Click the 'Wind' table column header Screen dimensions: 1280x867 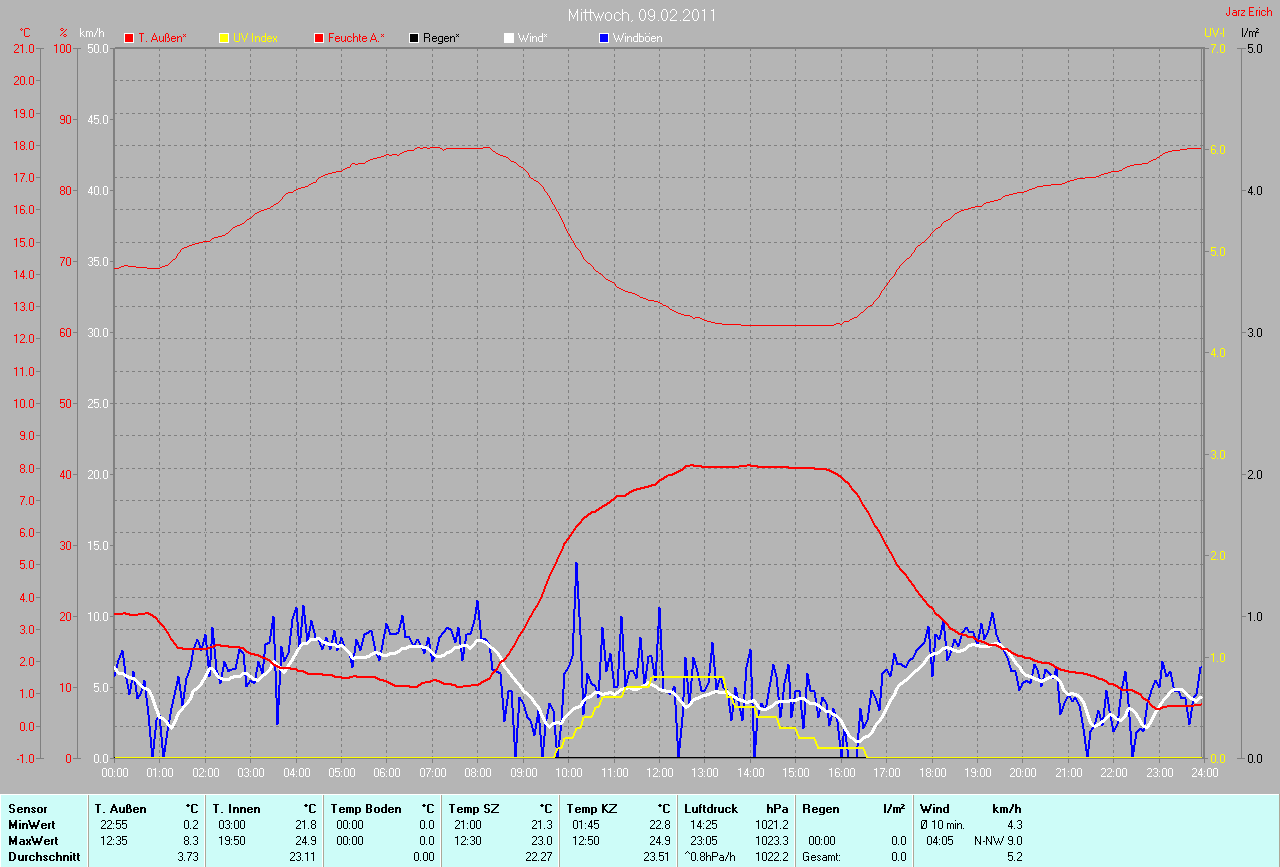pos(935,809)
